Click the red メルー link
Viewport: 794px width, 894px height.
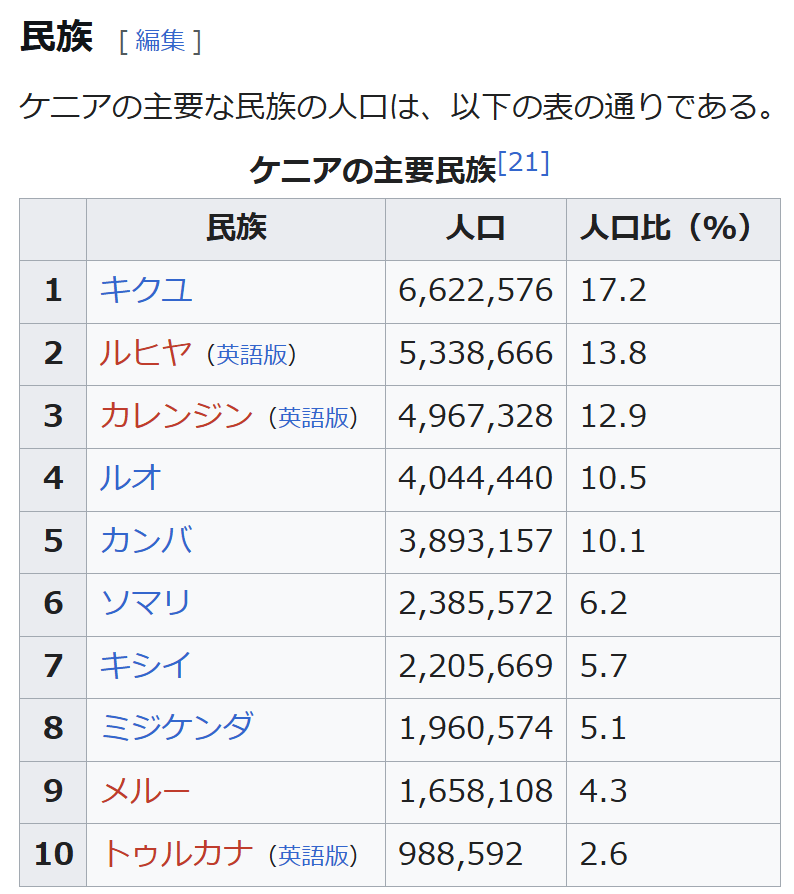coord(146,791)
